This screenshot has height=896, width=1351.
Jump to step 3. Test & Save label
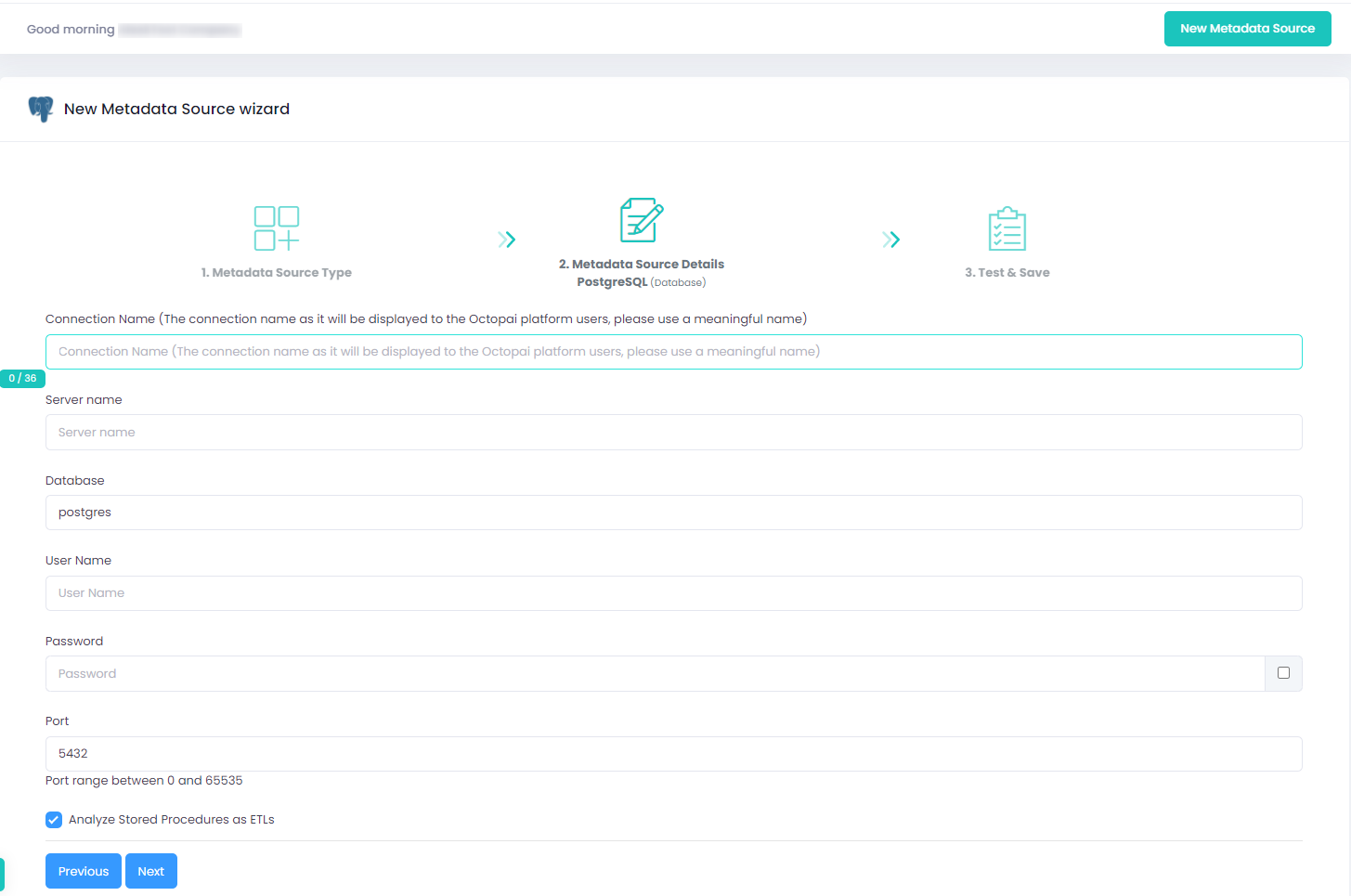point(1007,273)
